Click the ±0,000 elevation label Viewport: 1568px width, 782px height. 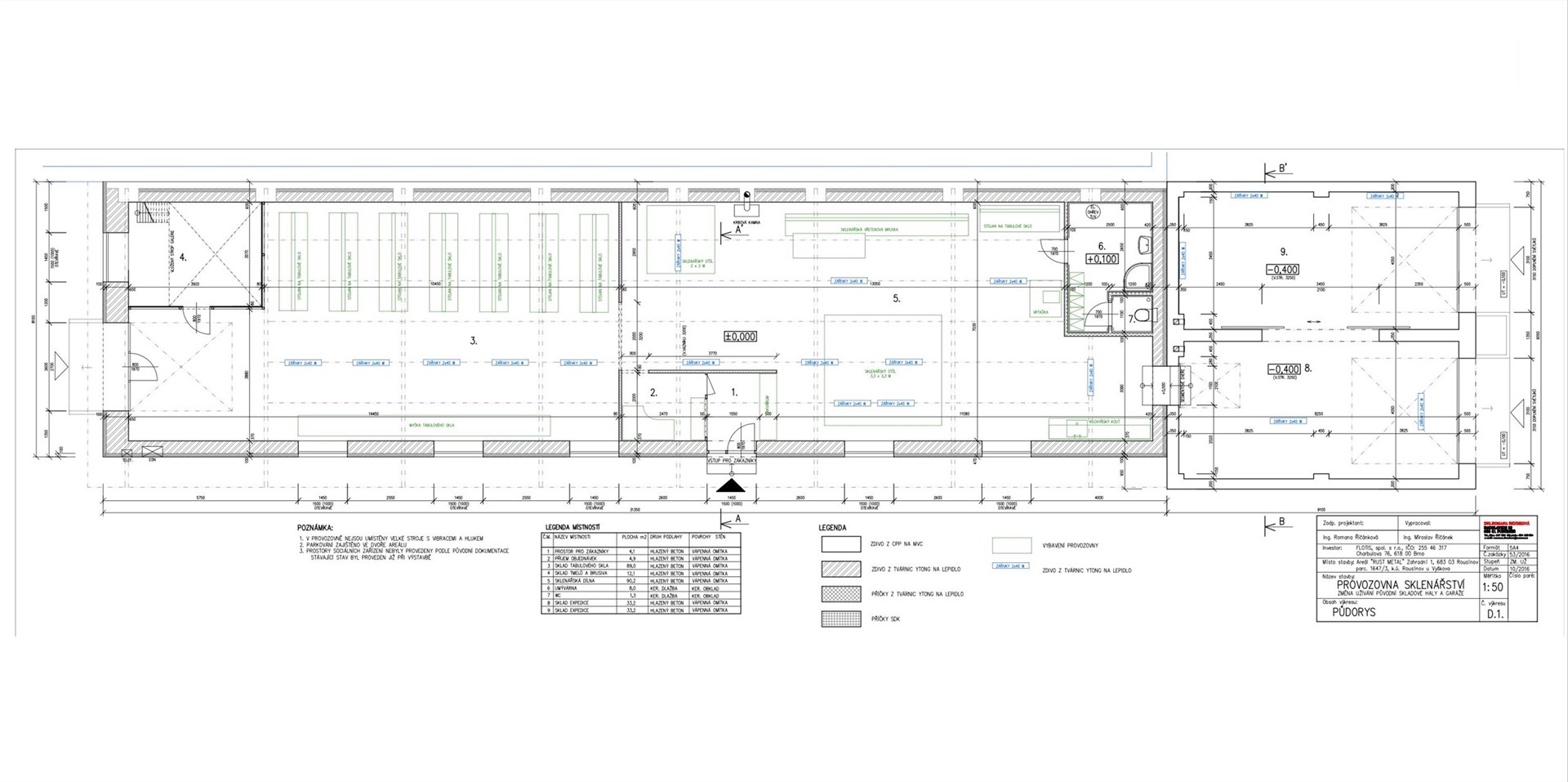740,336
